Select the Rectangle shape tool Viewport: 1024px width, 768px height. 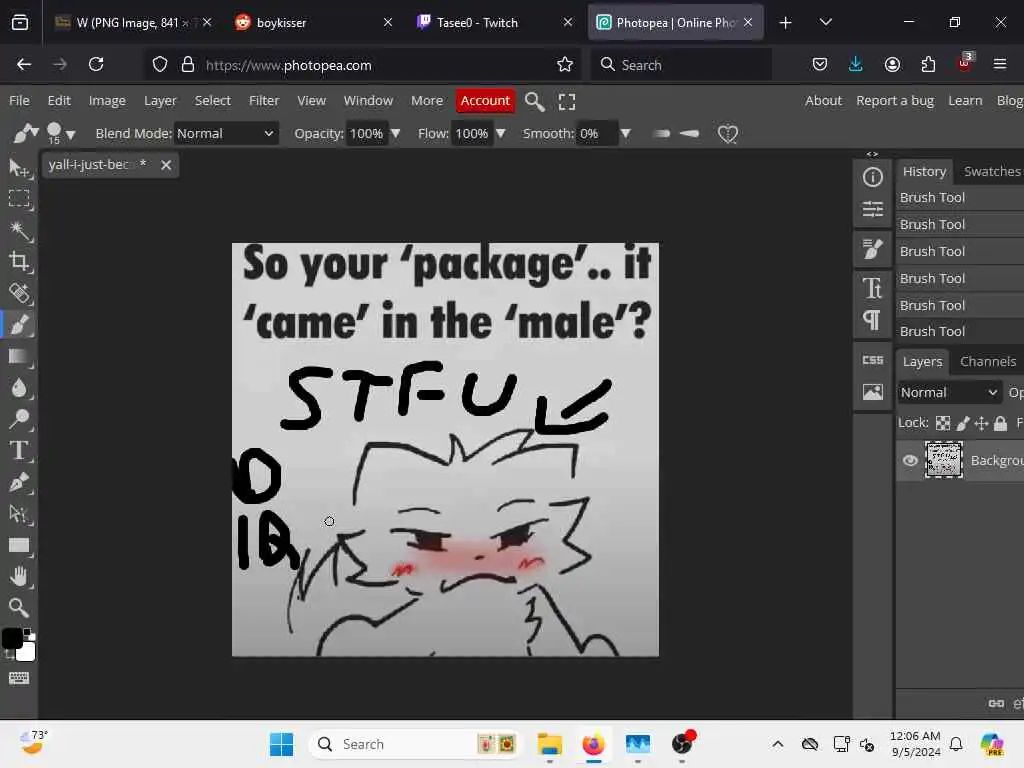[x=19, y=545]
